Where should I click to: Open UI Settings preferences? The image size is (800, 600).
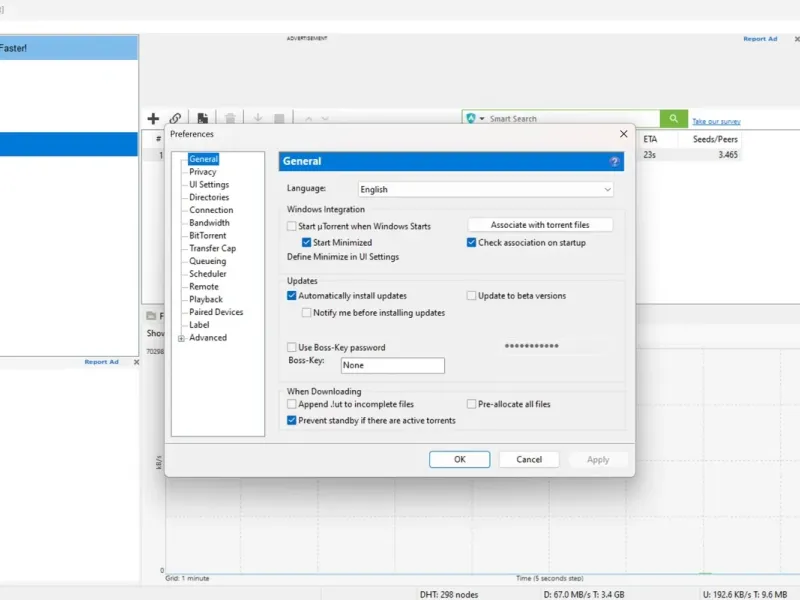pos(209,185)
